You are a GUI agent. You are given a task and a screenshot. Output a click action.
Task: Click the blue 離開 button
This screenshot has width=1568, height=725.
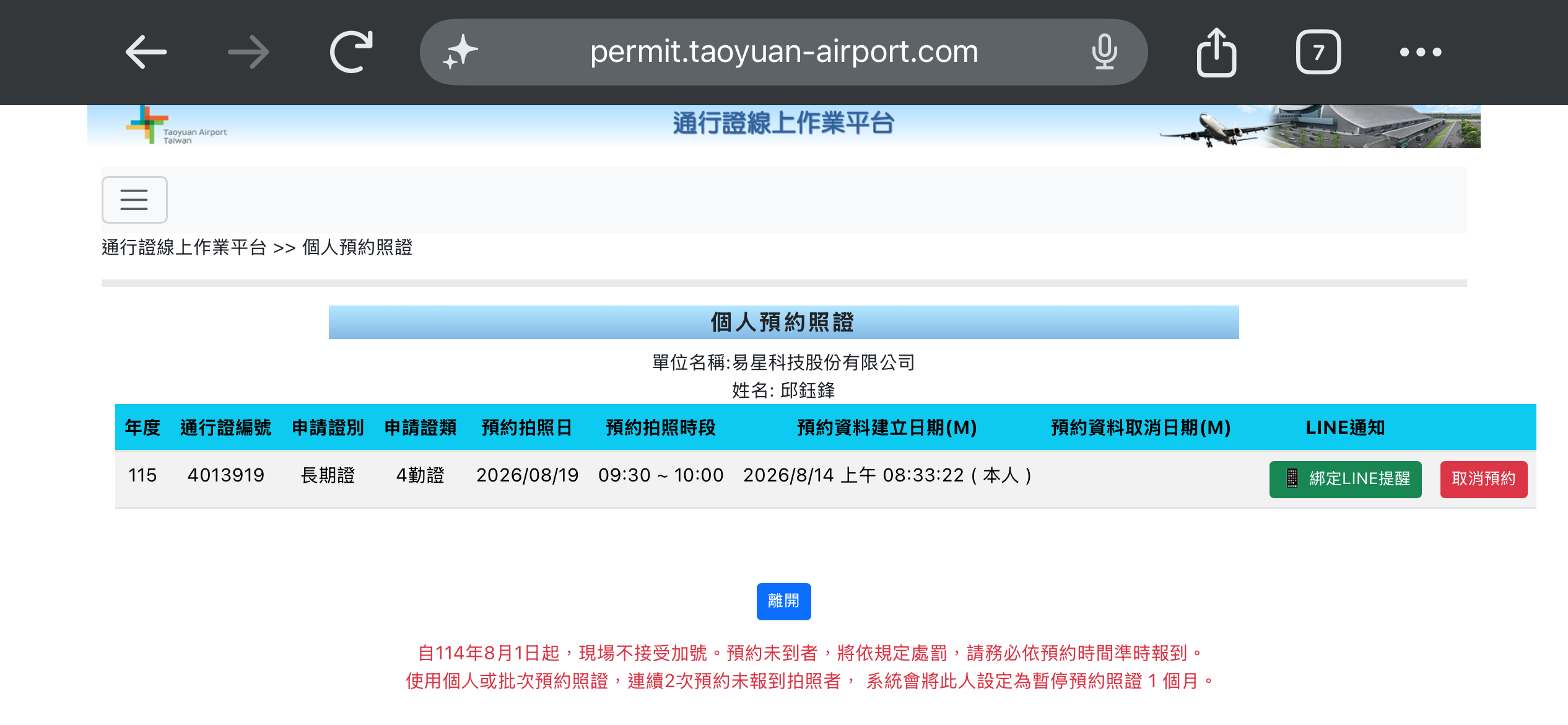(783, 601)
